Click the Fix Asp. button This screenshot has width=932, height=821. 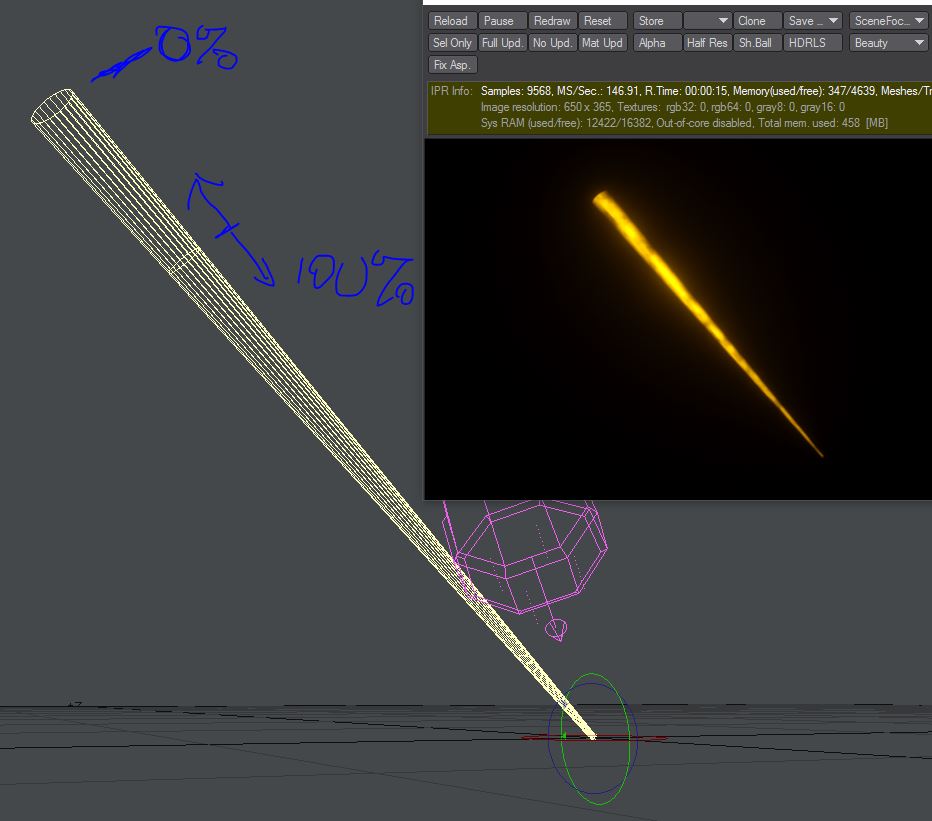[452, 65]
